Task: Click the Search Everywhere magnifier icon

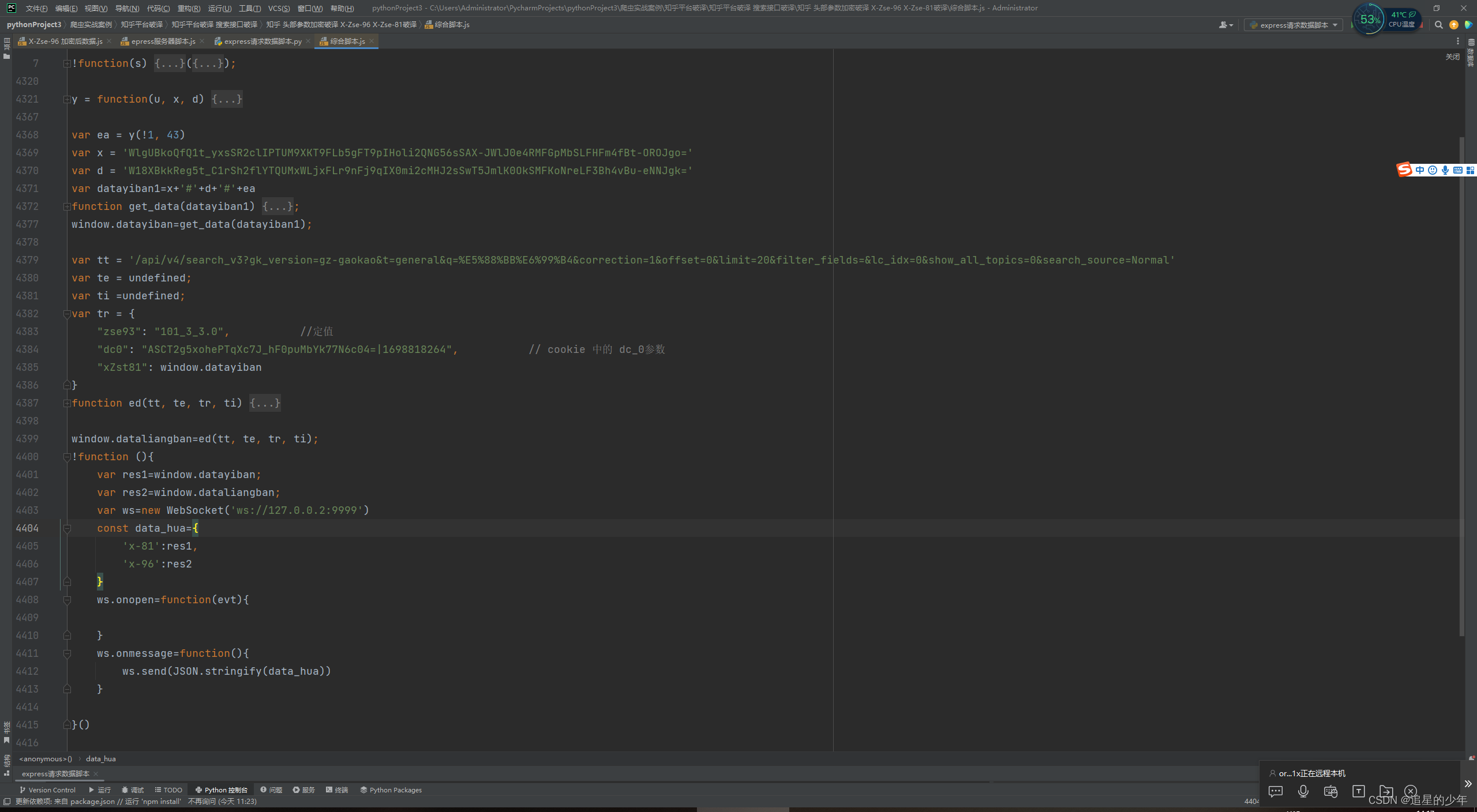Action: point(1438,25)
